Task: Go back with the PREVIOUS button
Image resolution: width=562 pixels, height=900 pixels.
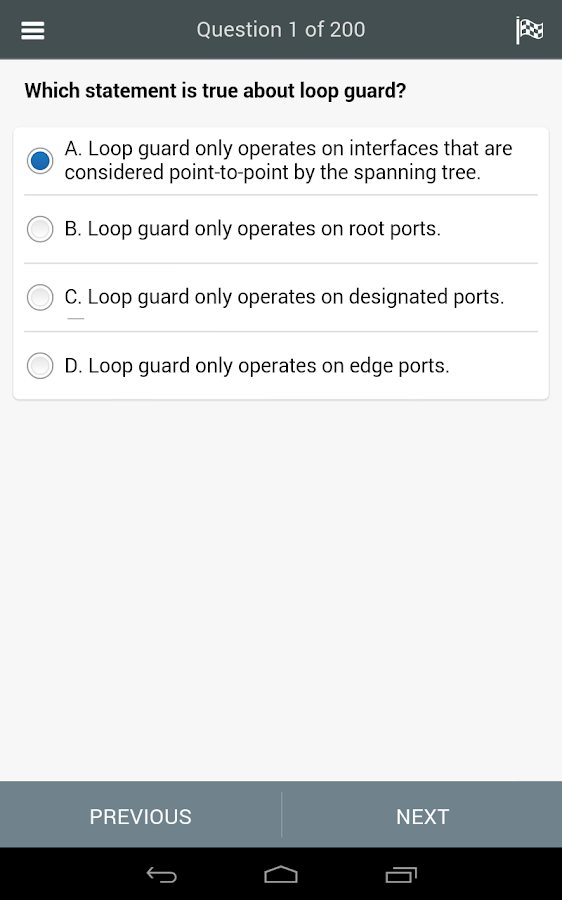Action: click(141, 816)
